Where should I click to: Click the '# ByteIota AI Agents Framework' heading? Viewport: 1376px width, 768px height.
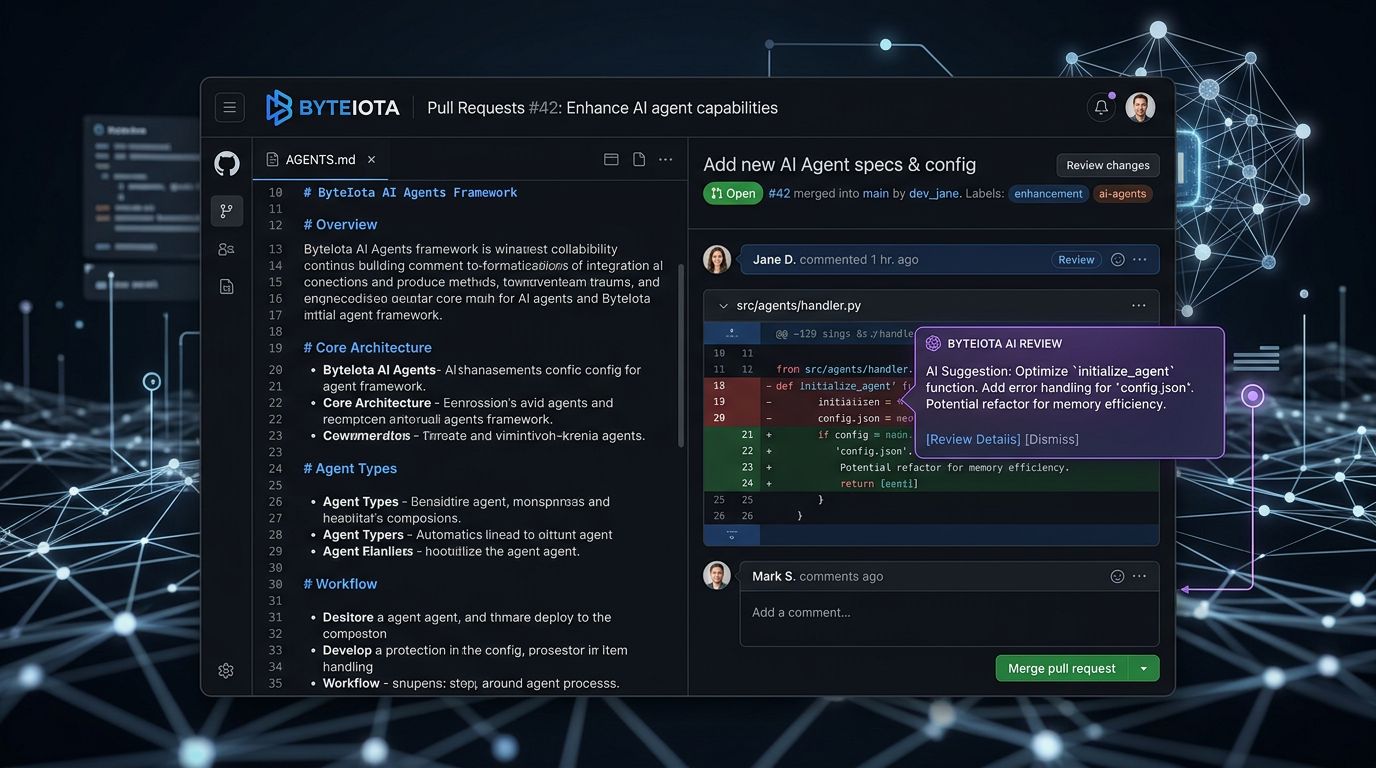coord(410,192)
